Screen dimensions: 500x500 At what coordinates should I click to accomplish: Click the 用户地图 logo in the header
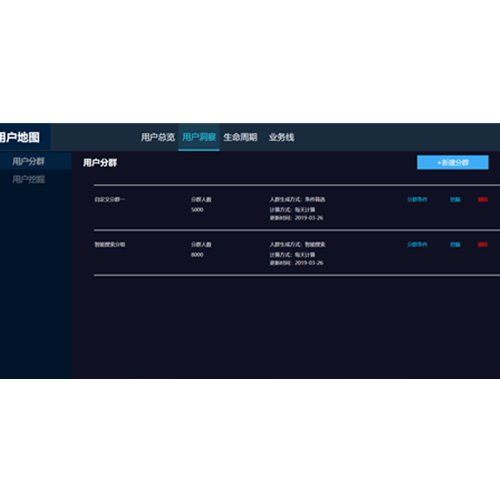(19, 137)
